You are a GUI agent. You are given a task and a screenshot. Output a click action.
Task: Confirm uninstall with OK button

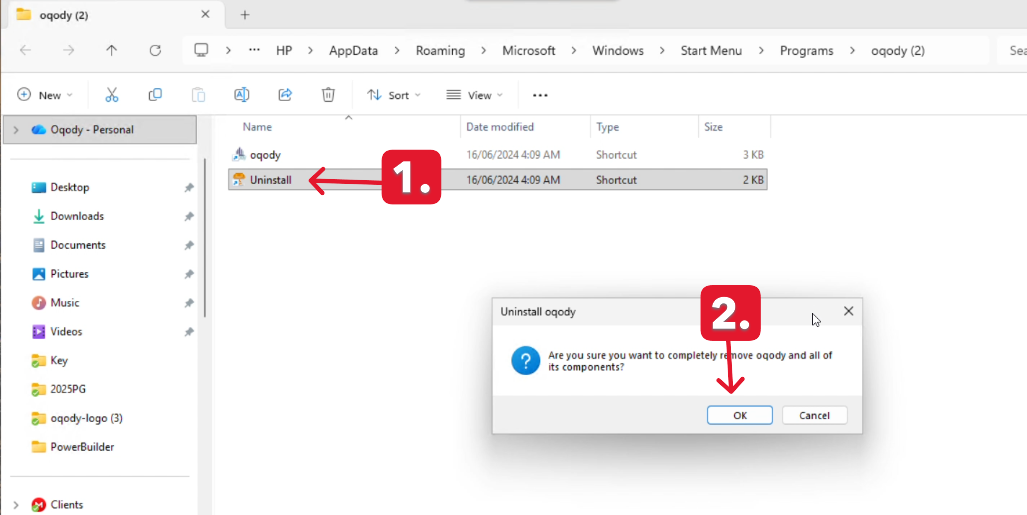tap(739, 415)
